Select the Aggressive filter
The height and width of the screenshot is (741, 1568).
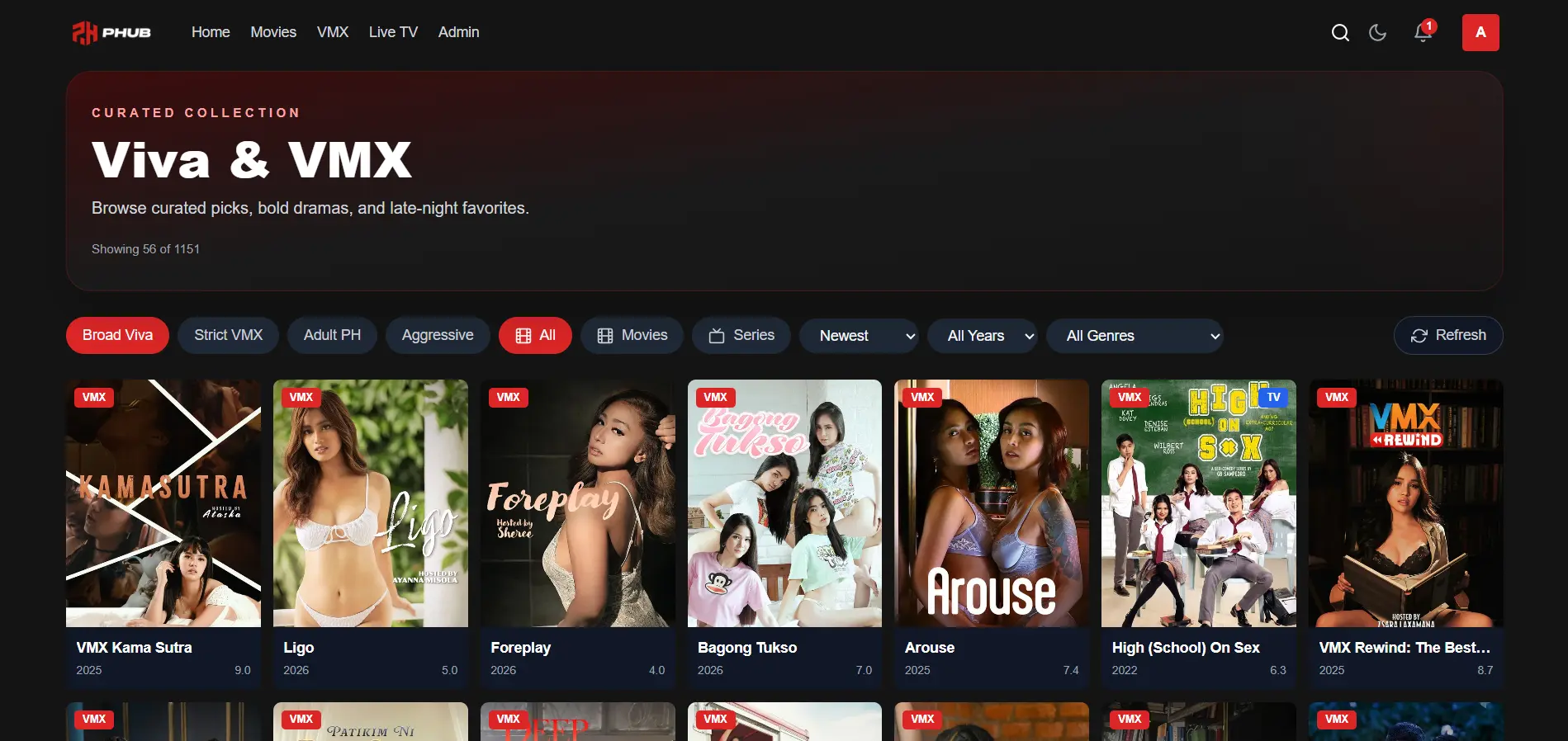pos(438,335)
